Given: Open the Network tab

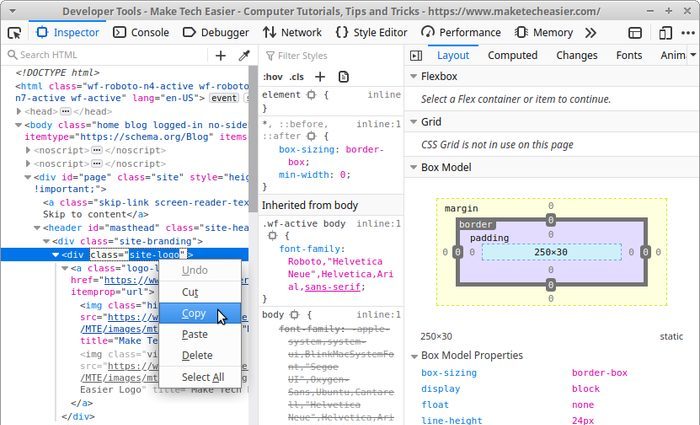Looking at the screenshot, I should pyautogui.click(x=292, y=33).
